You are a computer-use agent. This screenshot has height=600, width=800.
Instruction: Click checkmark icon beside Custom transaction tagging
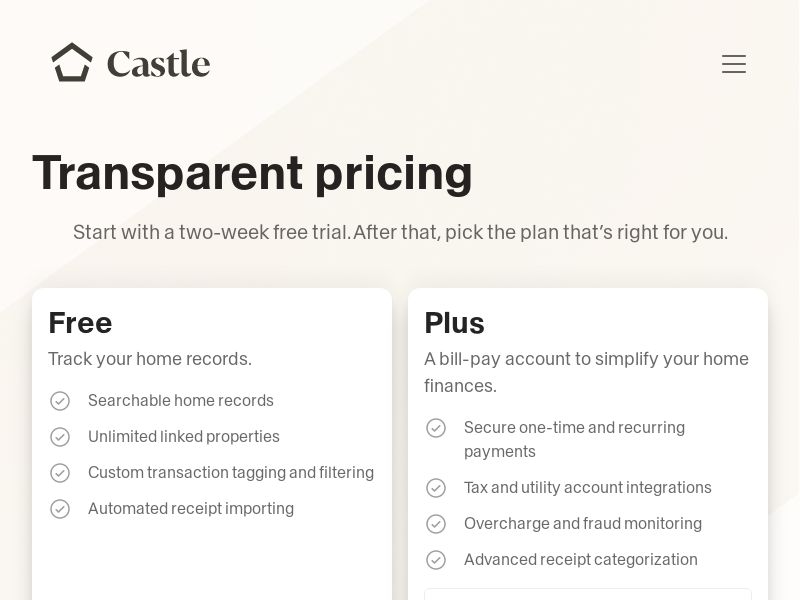click(x=60, y=473)
